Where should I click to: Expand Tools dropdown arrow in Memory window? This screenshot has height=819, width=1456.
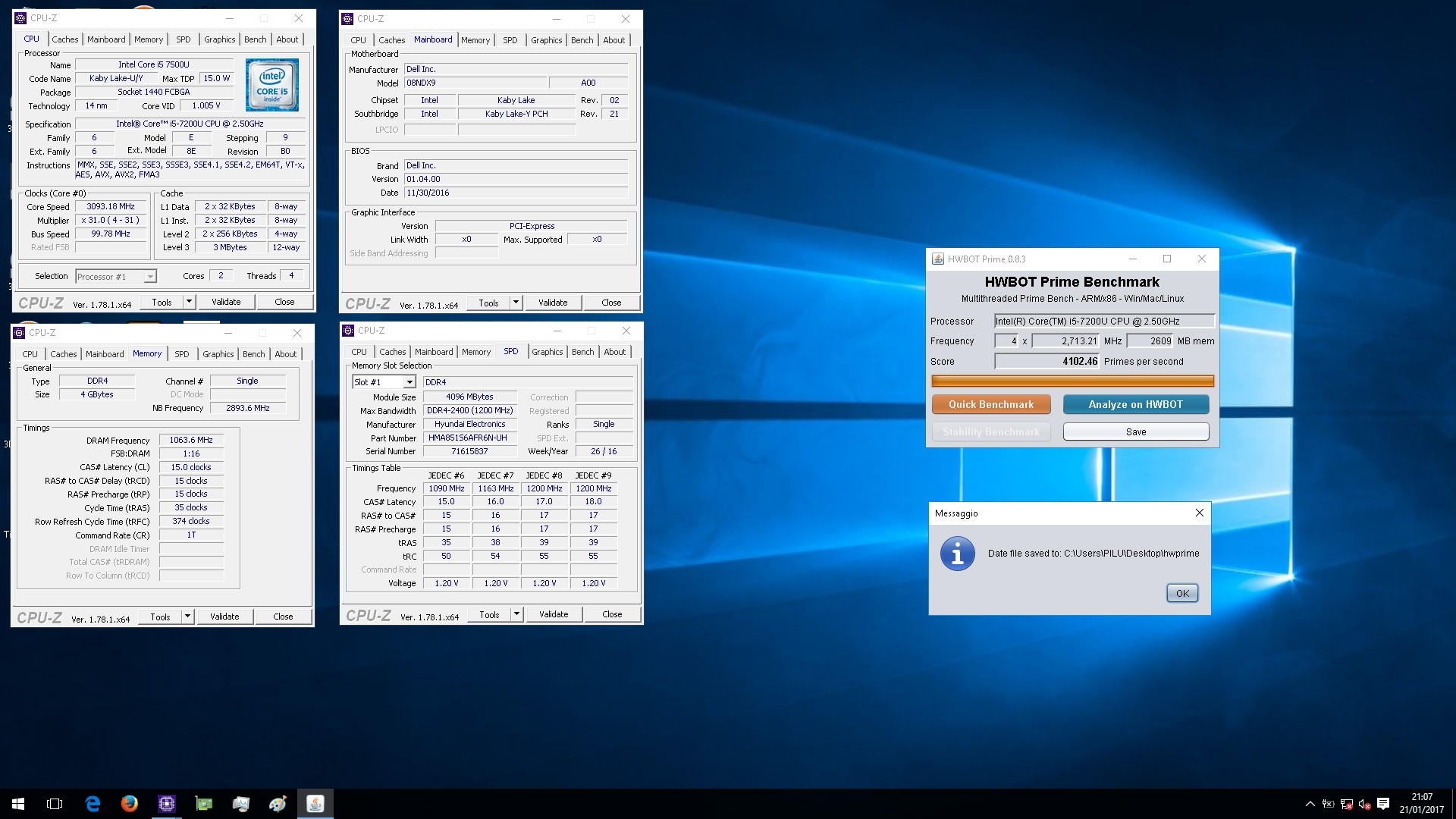188,617
